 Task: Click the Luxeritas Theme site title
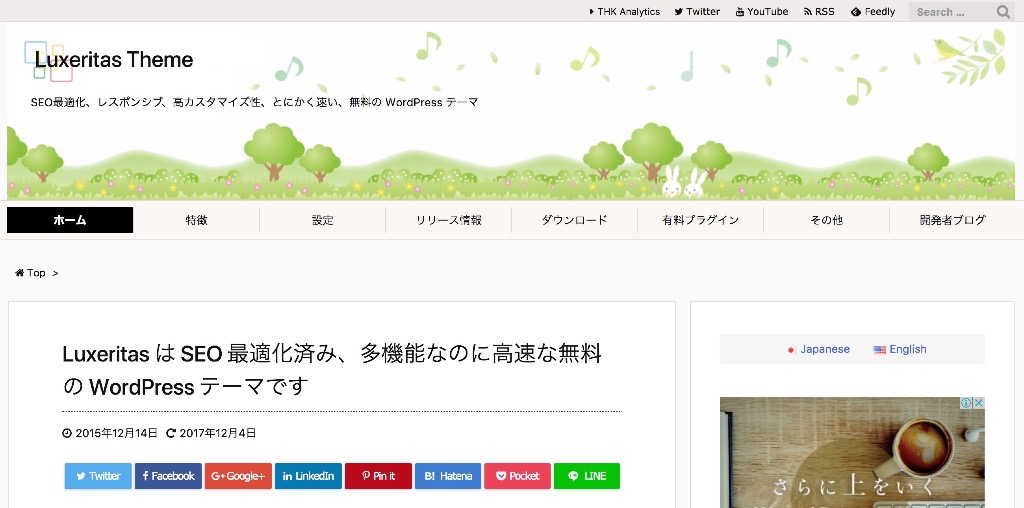click(x=114, y=59)
